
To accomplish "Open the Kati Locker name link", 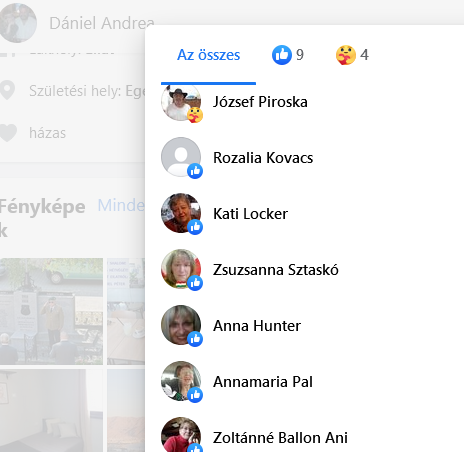I will 250,214.
